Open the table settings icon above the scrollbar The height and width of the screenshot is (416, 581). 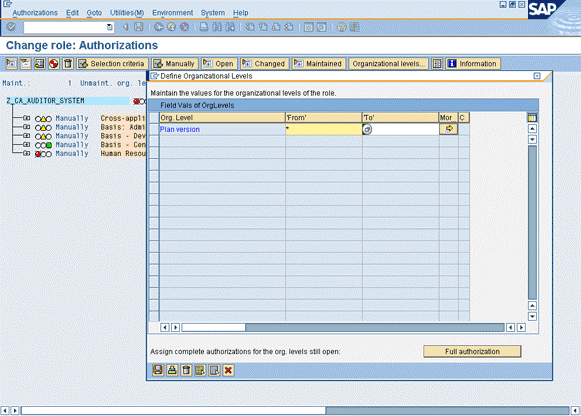[x=532, y=118]
